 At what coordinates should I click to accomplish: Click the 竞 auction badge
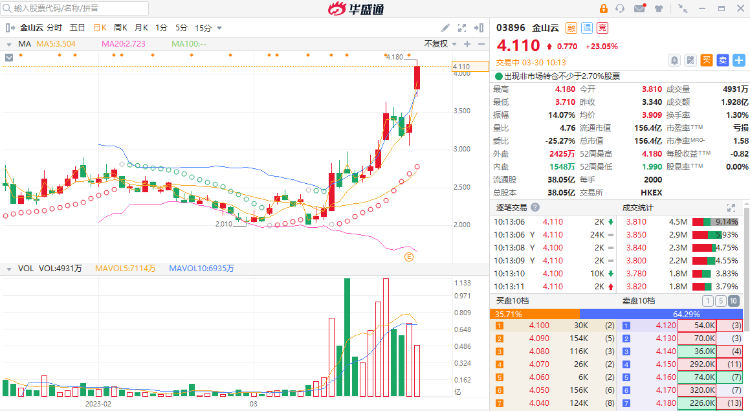[x=602, y=28]
